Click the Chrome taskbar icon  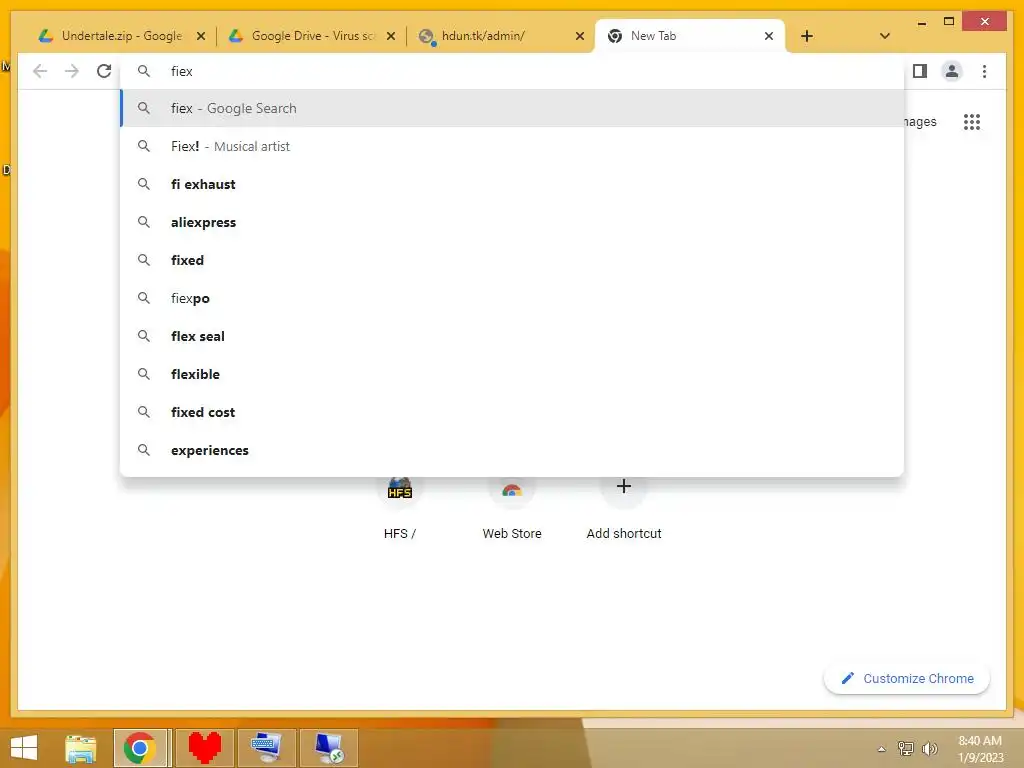pos(140,748)
